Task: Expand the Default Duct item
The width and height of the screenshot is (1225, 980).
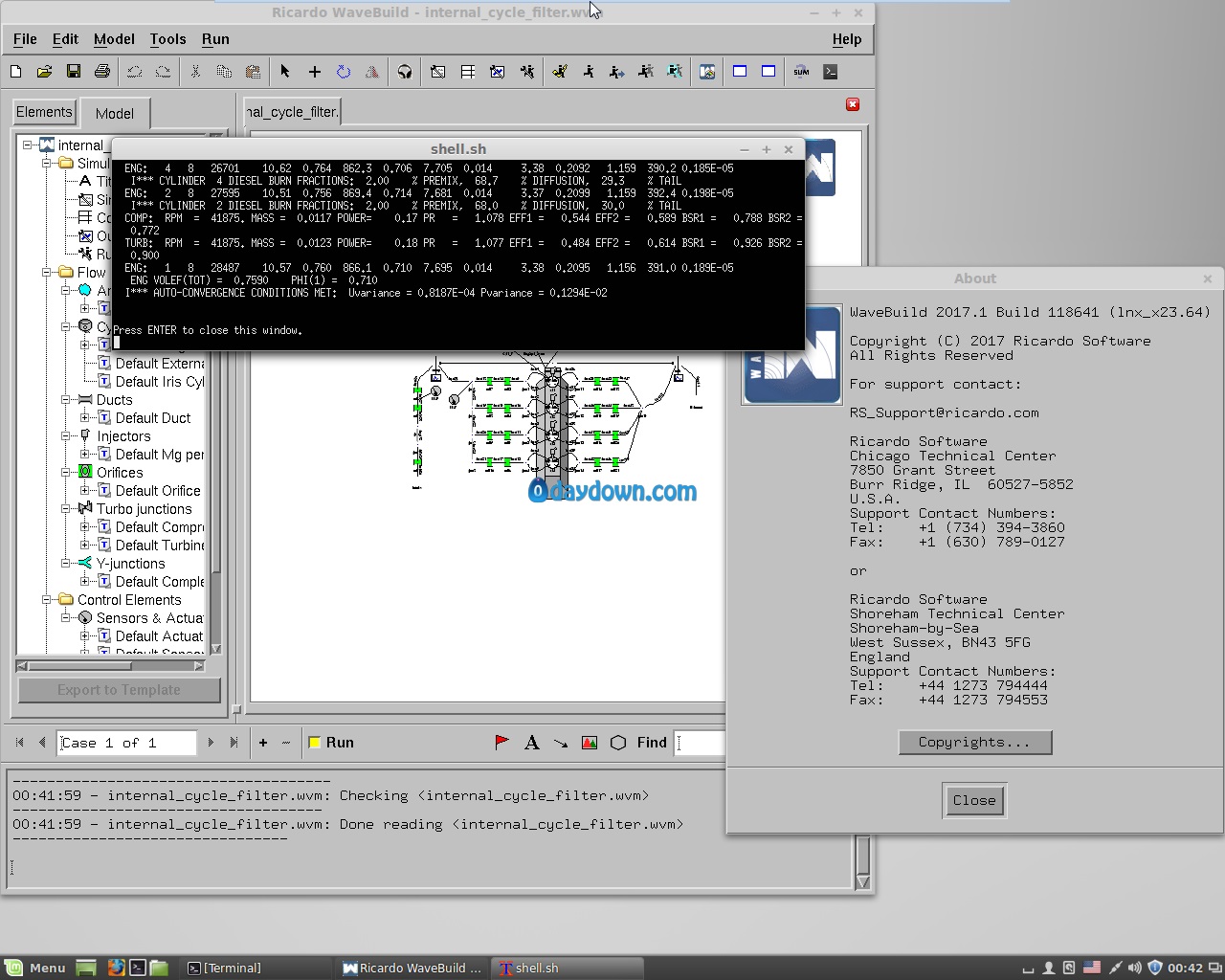Action: [85, 418]
